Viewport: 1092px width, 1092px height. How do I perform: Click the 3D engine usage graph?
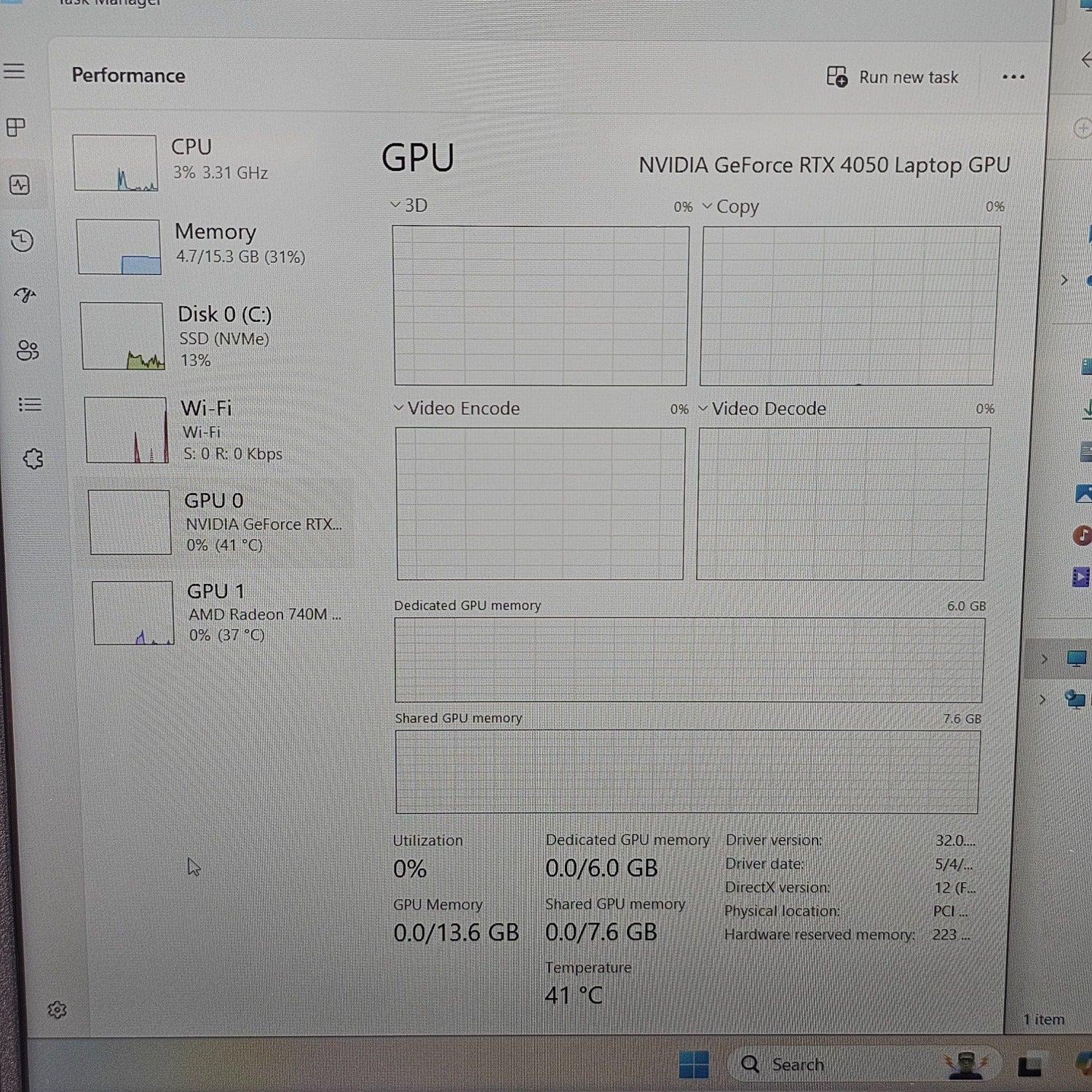point(540,306)
